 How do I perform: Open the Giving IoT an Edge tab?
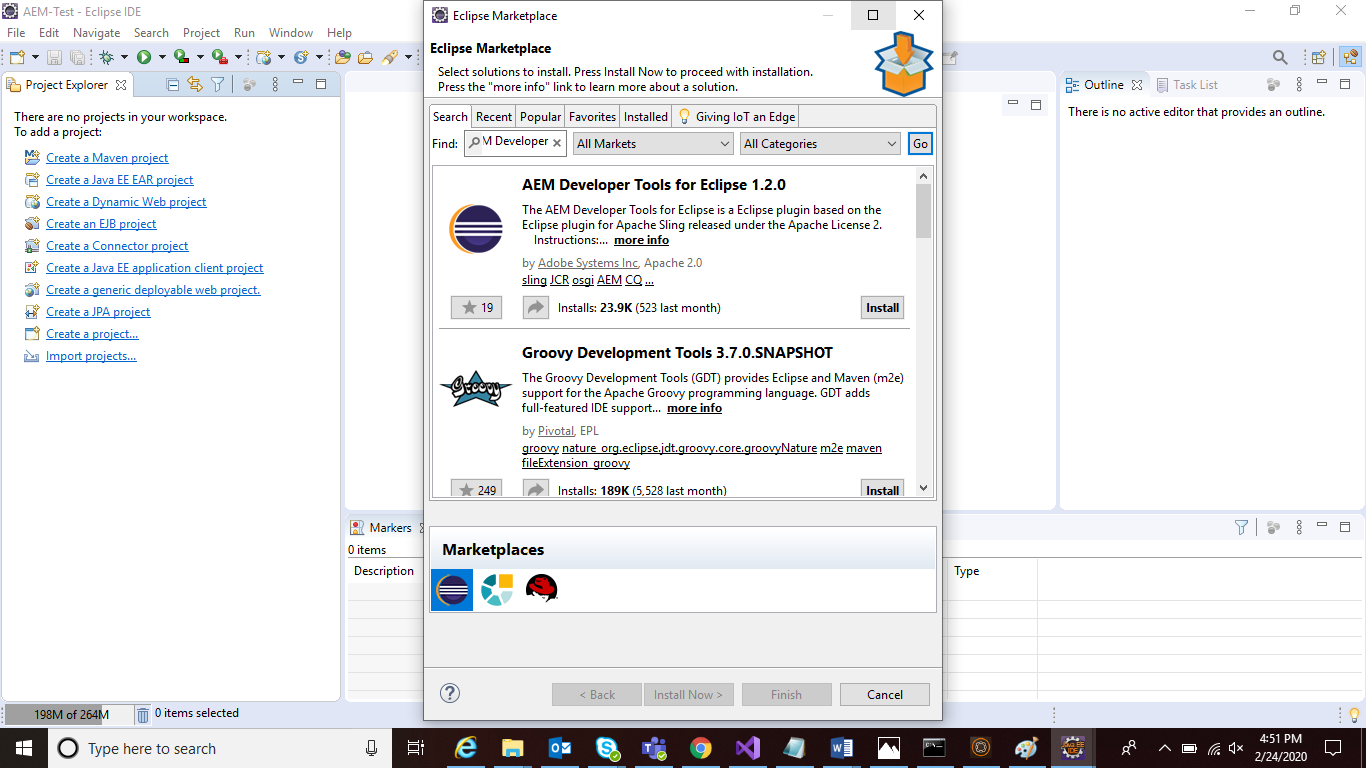[736, 116]
